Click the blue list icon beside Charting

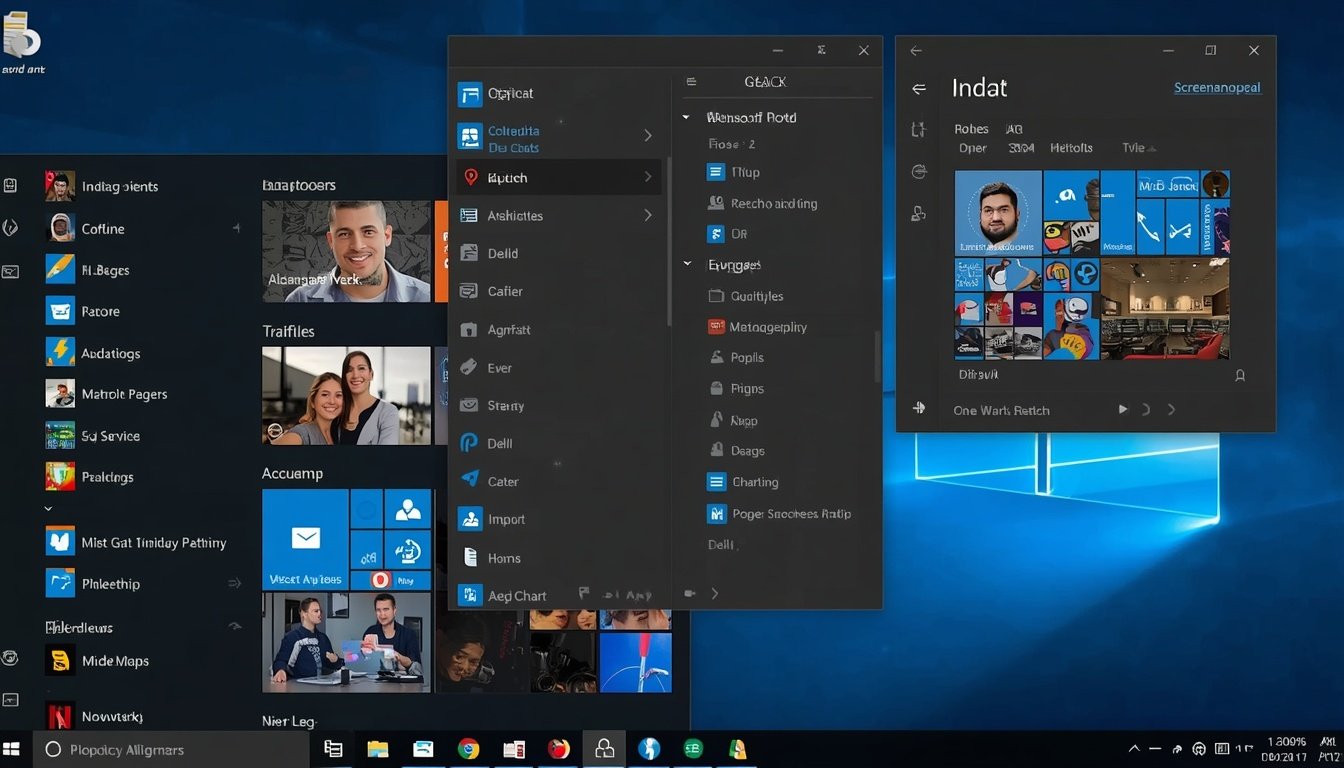(x=716, y=481)
